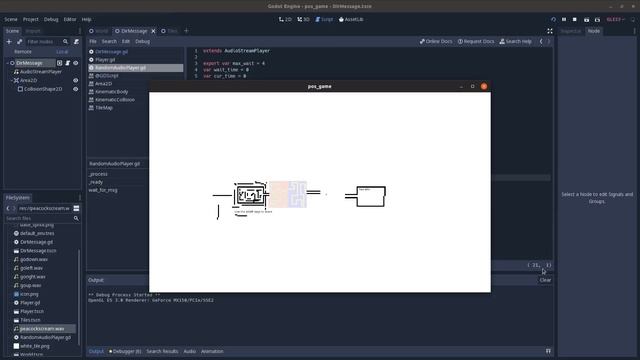This screenshot has width=640, height=360.
Task: Open the Audio bottom panel
Action: 189,351
